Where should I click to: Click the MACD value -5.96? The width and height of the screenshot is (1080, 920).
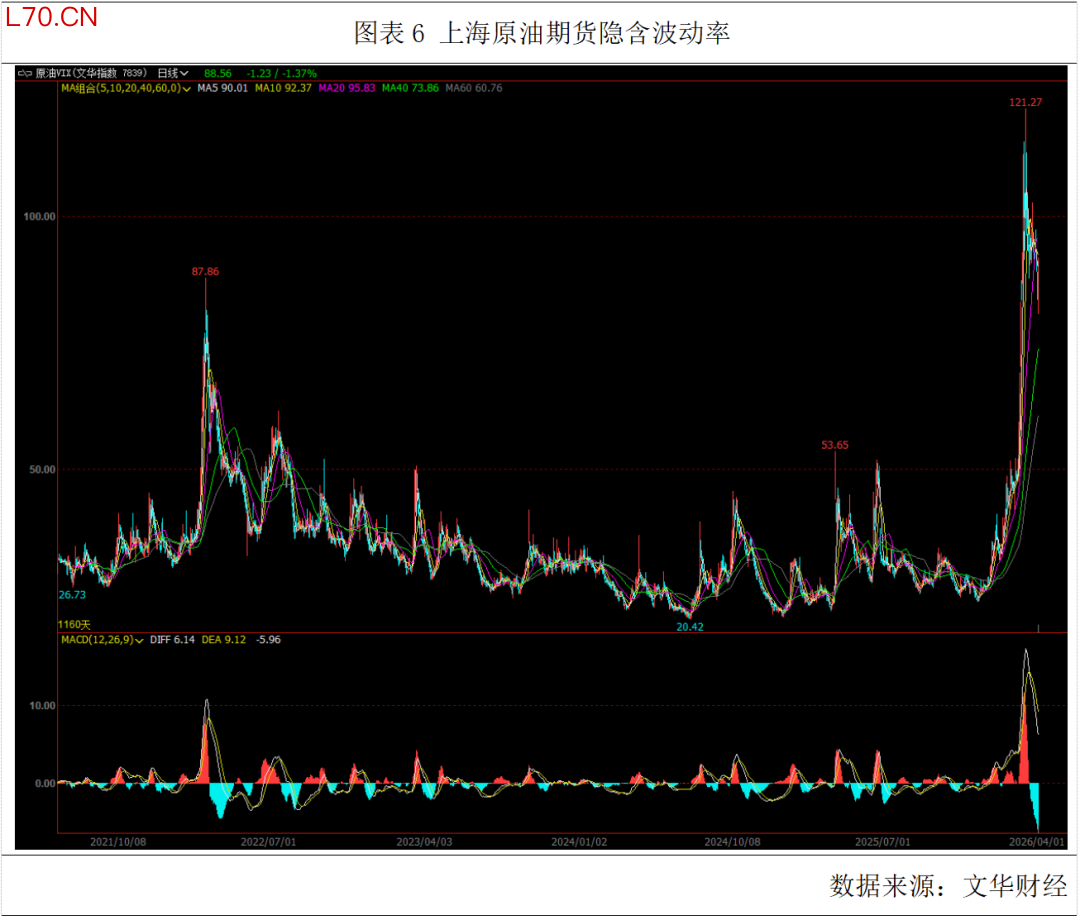tap(268, 640)
